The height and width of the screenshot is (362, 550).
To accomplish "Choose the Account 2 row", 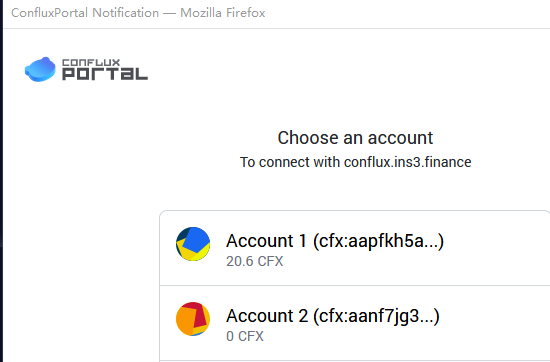I will [355, 323].
